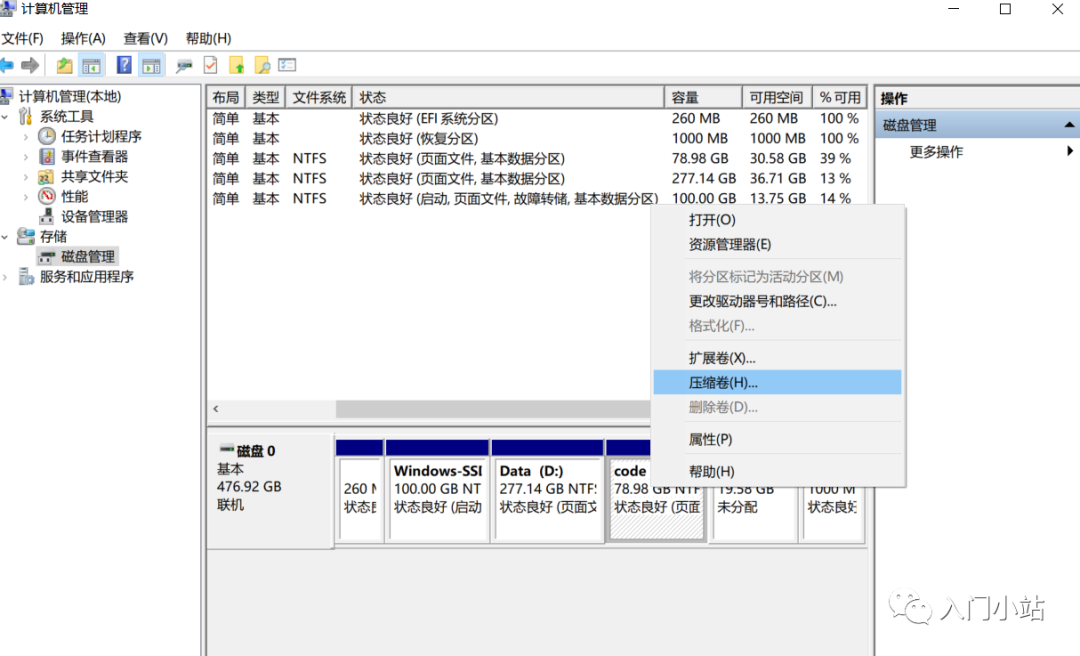Choose 属性(P) in context menu
1080x656 pixels.
[777, 440]
